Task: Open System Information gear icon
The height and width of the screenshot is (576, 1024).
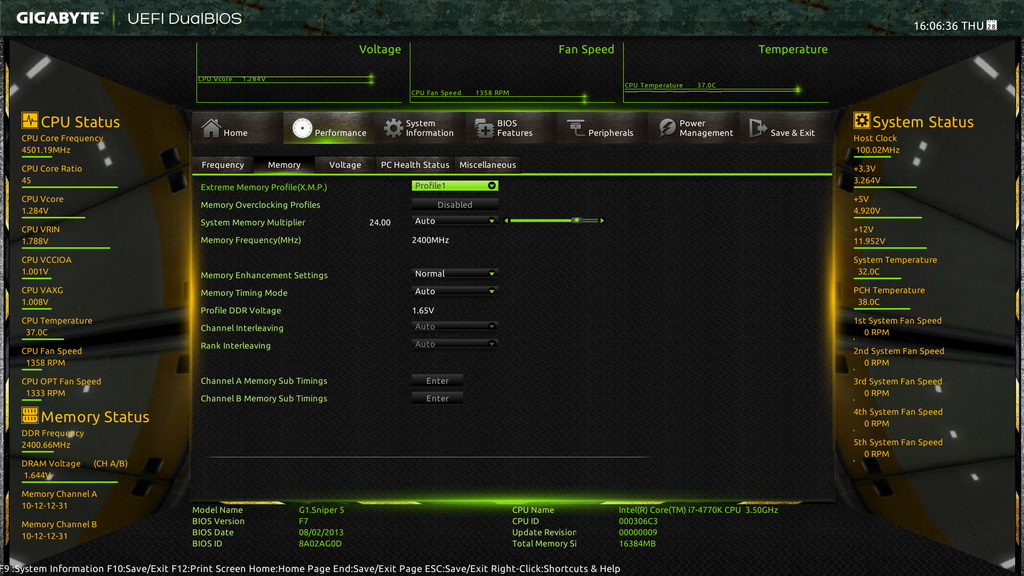Action: [x=393, y=128]
